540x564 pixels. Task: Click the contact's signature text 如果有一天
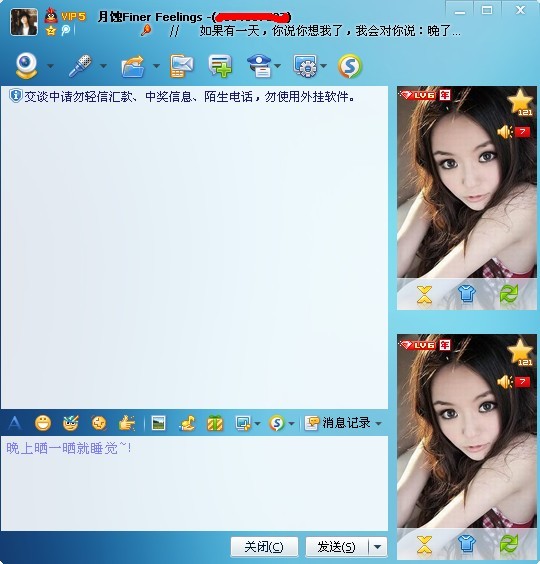(x=330, y=31)
